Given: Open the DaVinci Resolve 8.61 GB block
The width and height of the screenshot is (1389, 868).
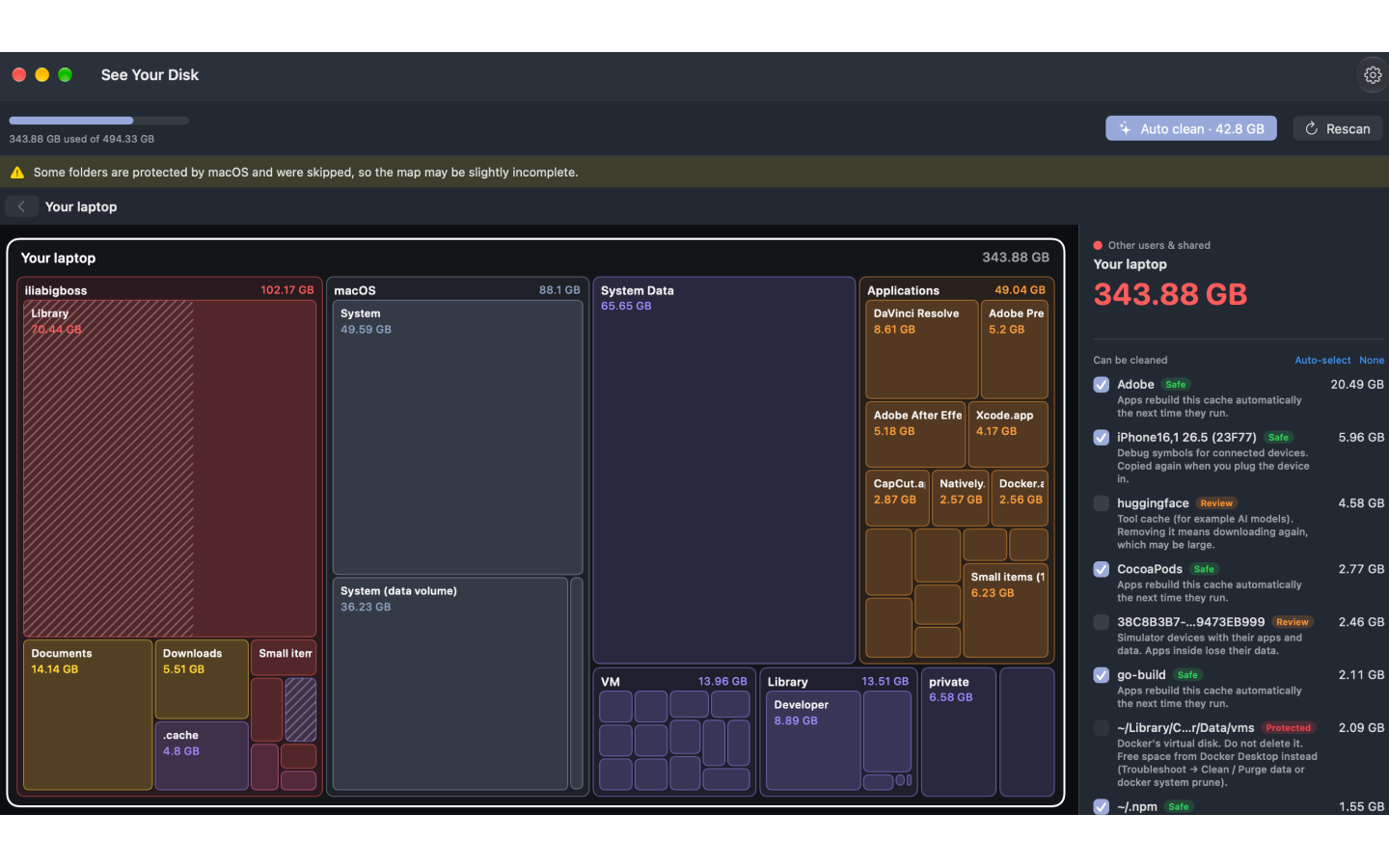Looking at the screenshot, I should click(921, 350).
